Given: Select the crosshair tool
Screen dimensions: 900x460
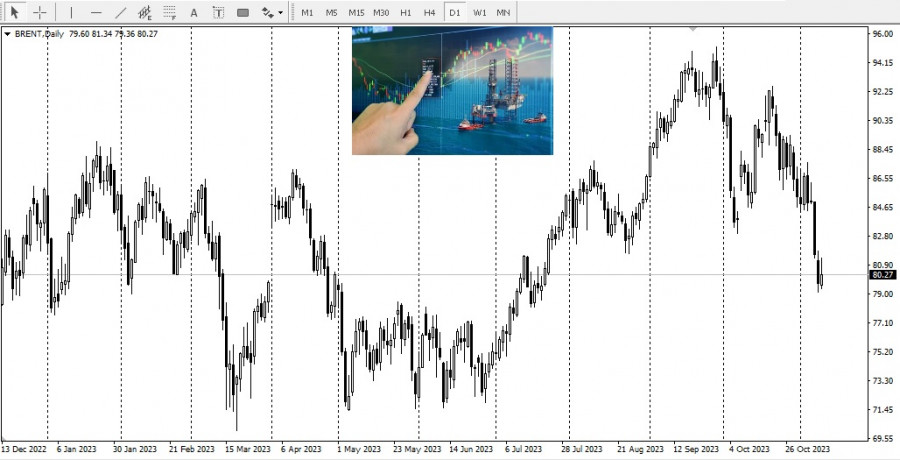Looking at the screenshot, I should 40,12.
